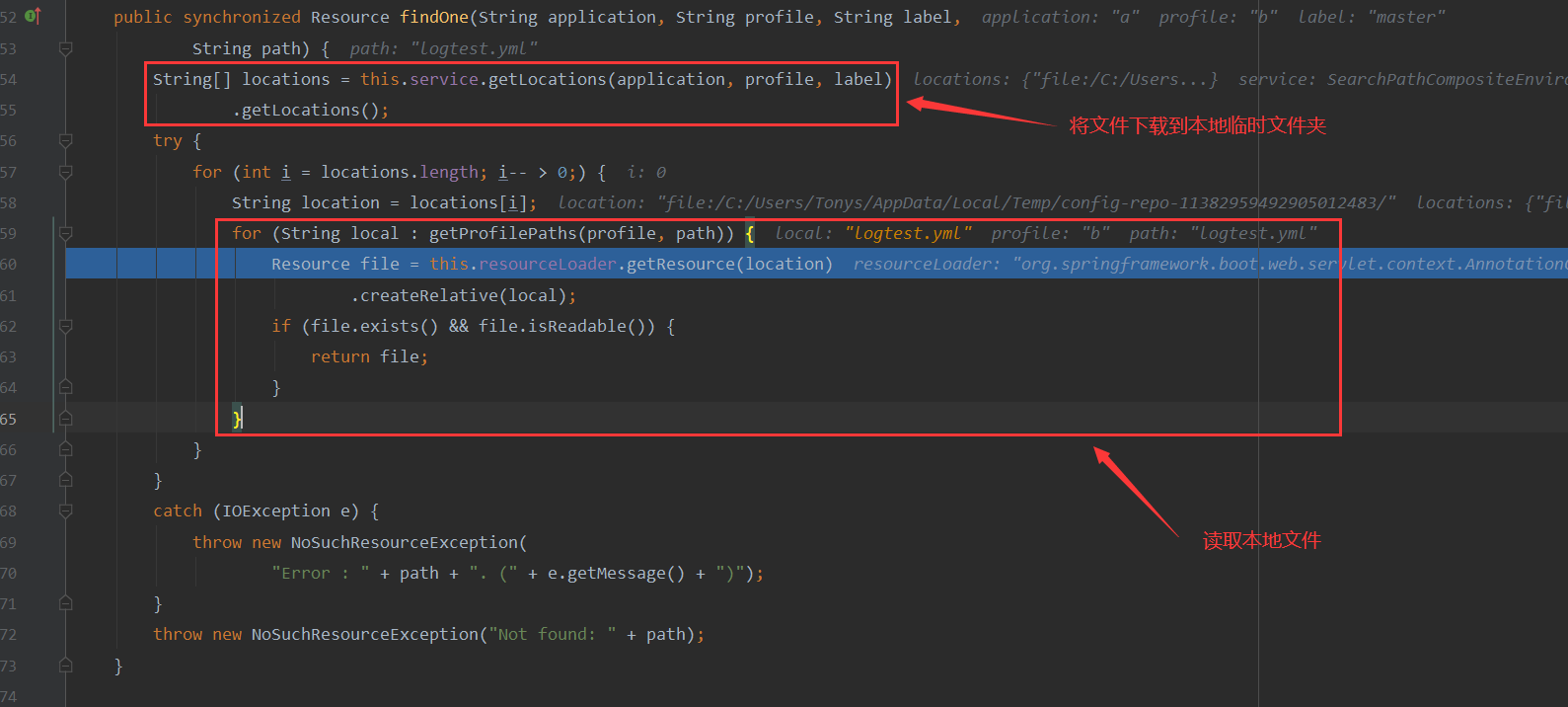Screen dimensions: 1568x707
Task: Click gutter line number 60
Action: pyautogui.click(x=9, y=265)
